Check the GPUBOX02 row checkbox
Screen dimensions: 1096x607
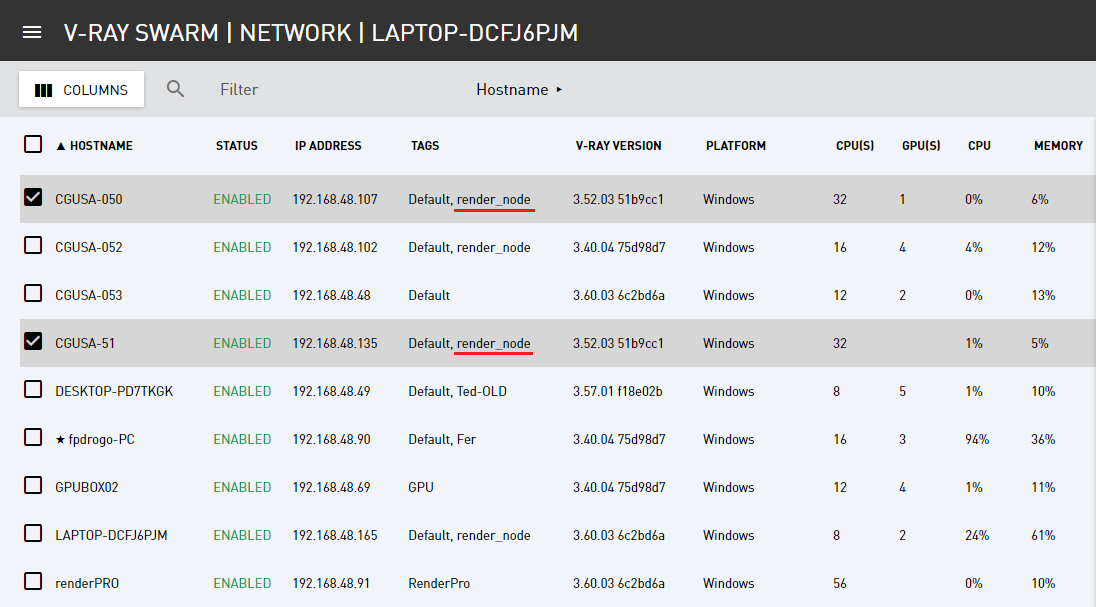pos(33,485)
